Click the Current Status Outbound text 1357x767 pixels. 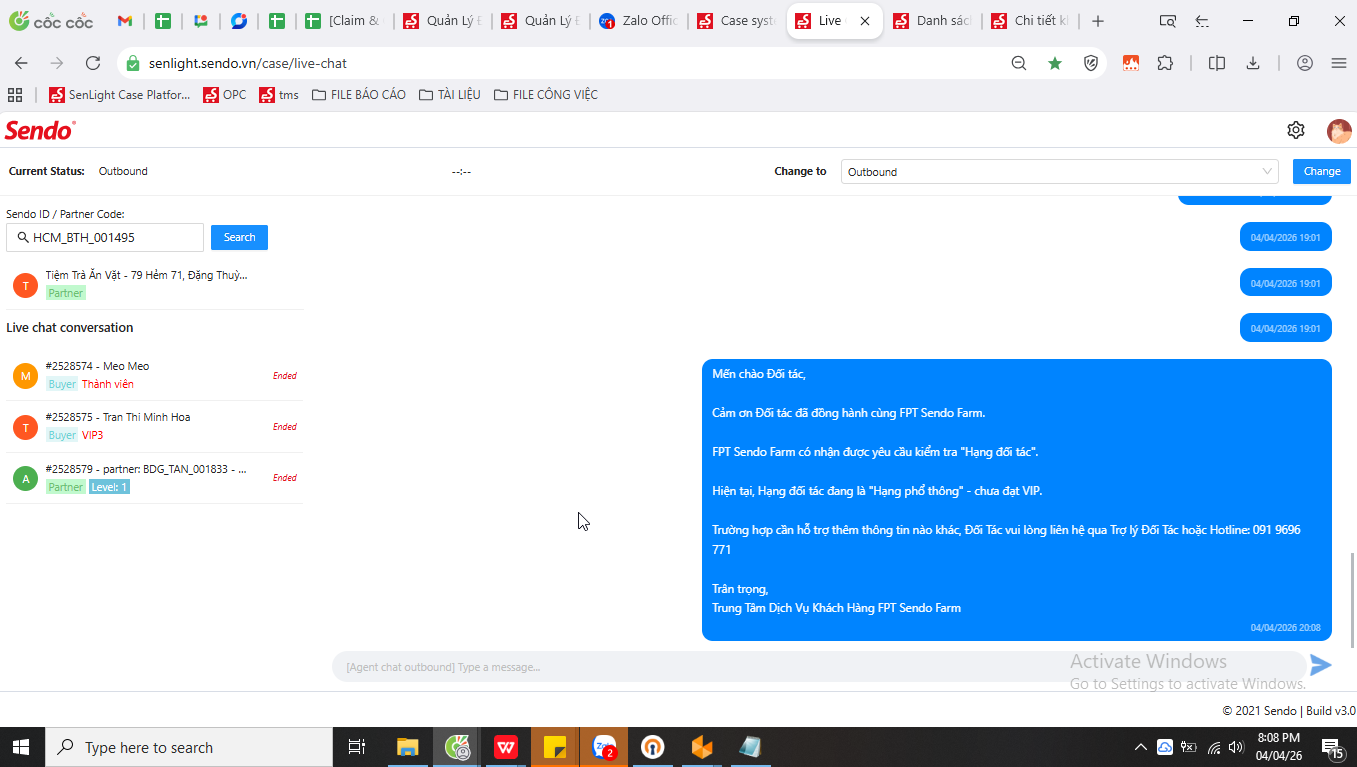click(123, 171)
